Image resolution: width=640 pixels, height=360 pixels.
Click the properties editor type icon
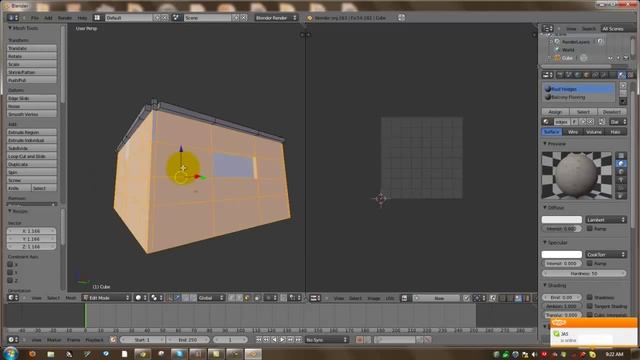point(547,75)
